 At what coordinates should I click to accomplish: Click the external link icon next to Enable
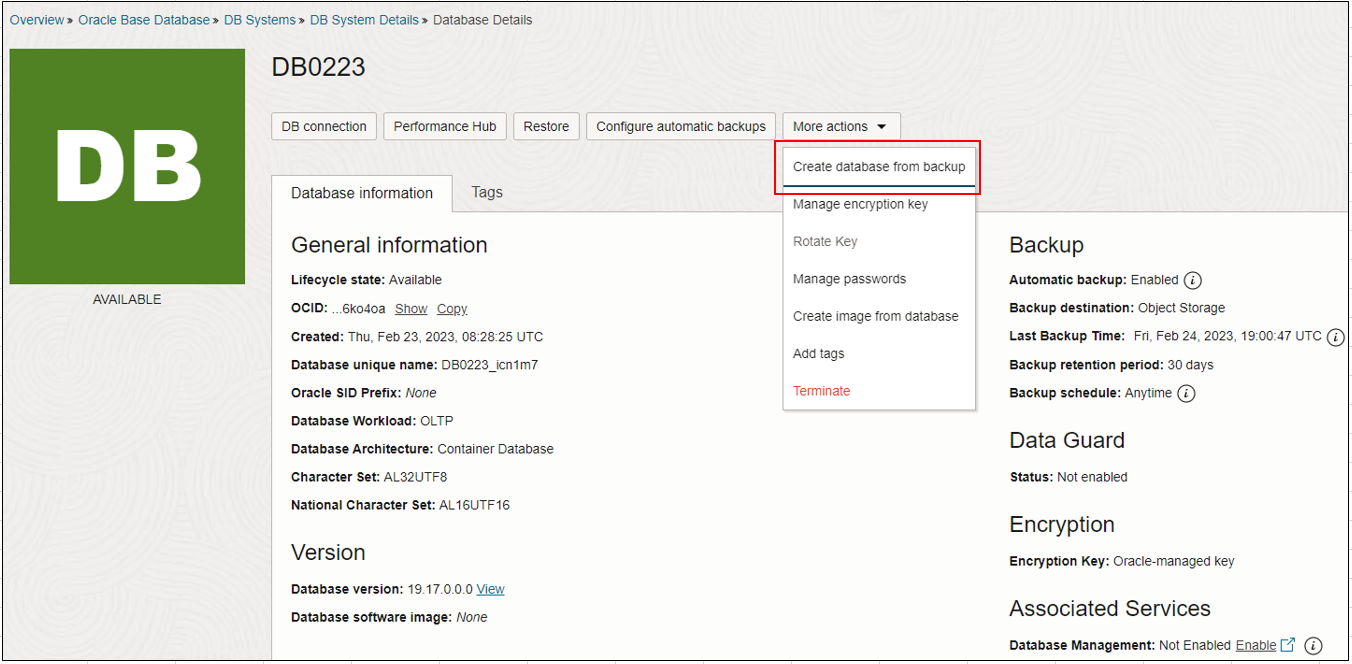(1288, 645)
